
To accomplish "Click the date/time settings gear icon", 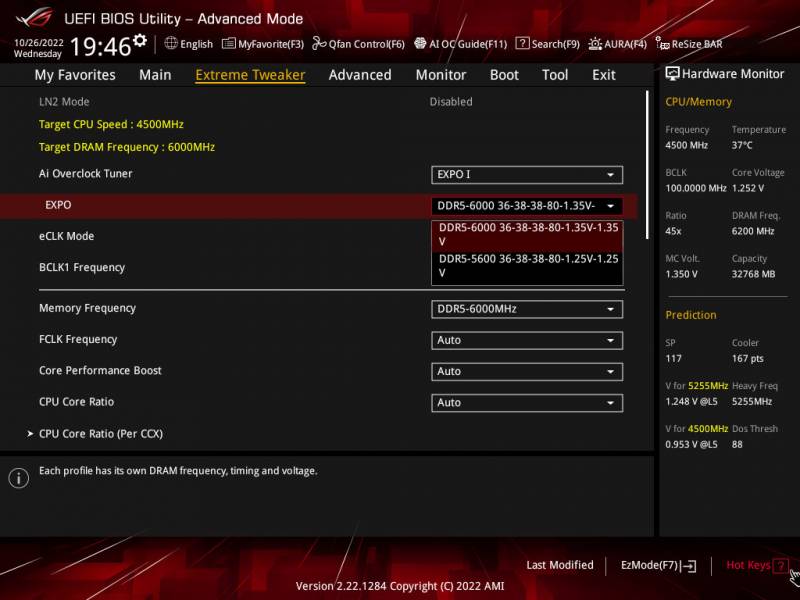I will point(140,41).
